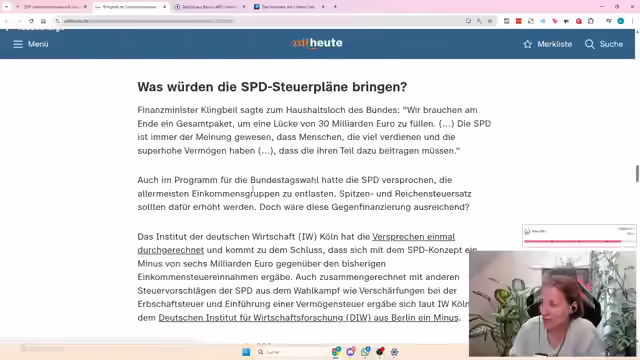Switch to the third browser tab
640x360 pixels.
tap(209, 7)
